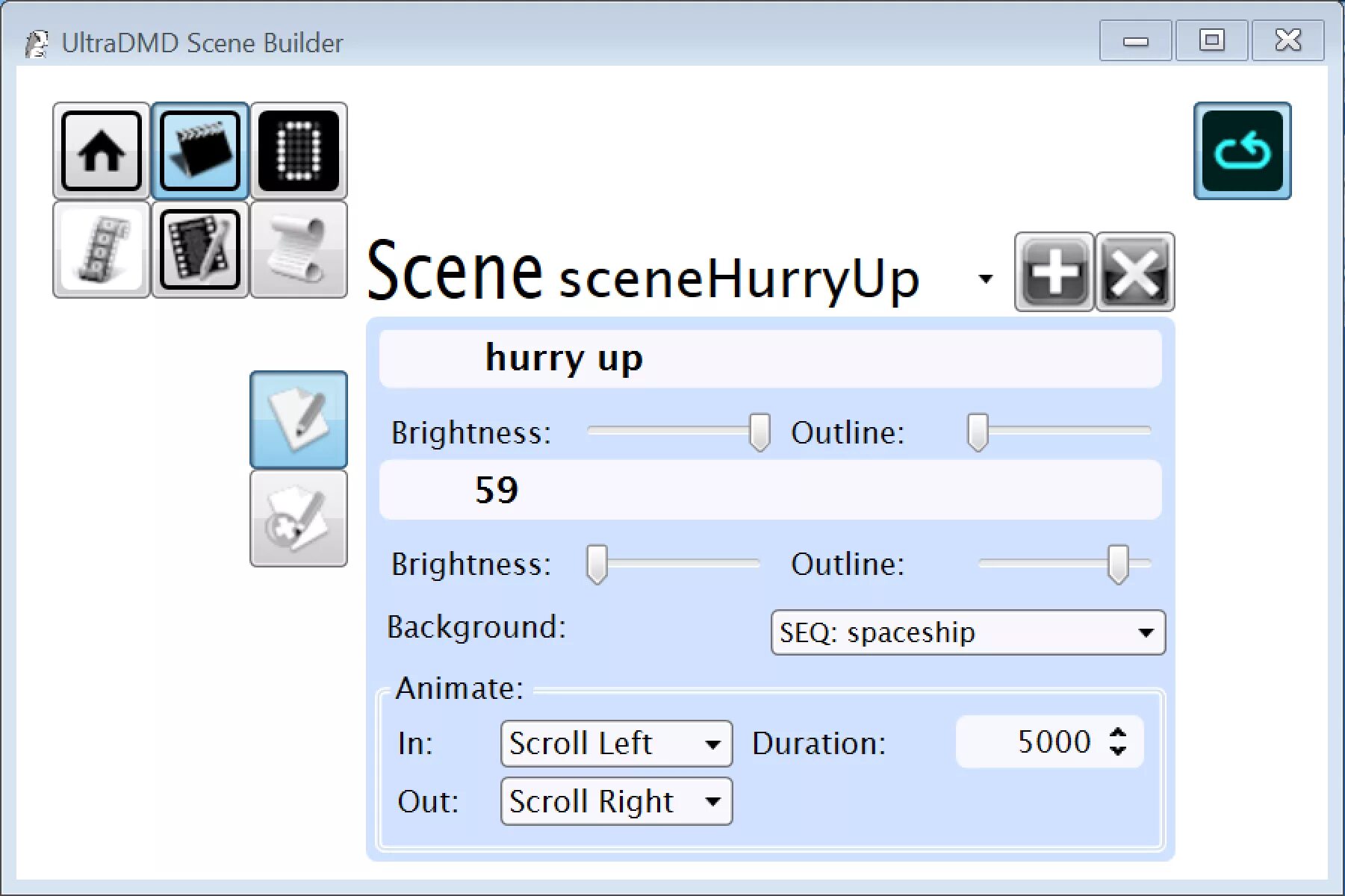This screenshot has width=1345, height=896.
Task: Click the add-note pencil button below
Action: [299, 518]
